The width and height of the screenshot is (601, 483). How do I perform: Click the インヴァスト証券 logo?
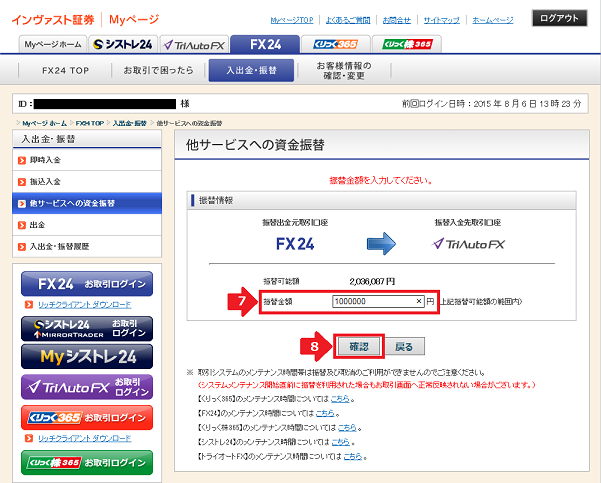click(x=53, y=20)
